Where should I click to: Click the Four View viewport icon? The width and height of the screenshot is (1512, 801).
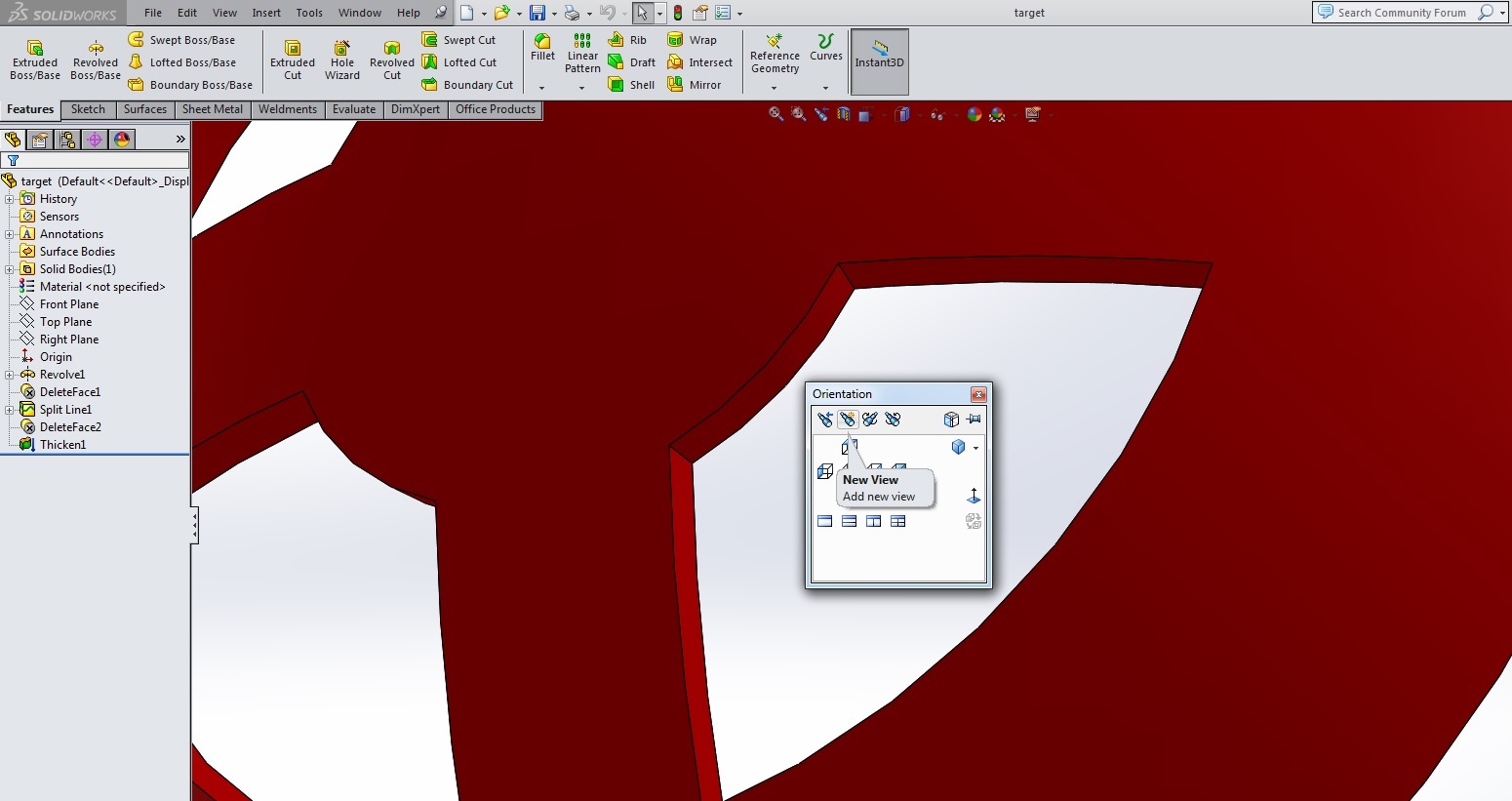tap(898, 521)
